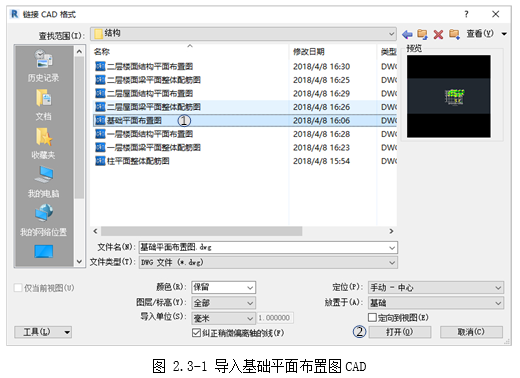Click the blue desktop icon in sidebar
The height and width of the screenshot is (378, 520).
(44, 252)
